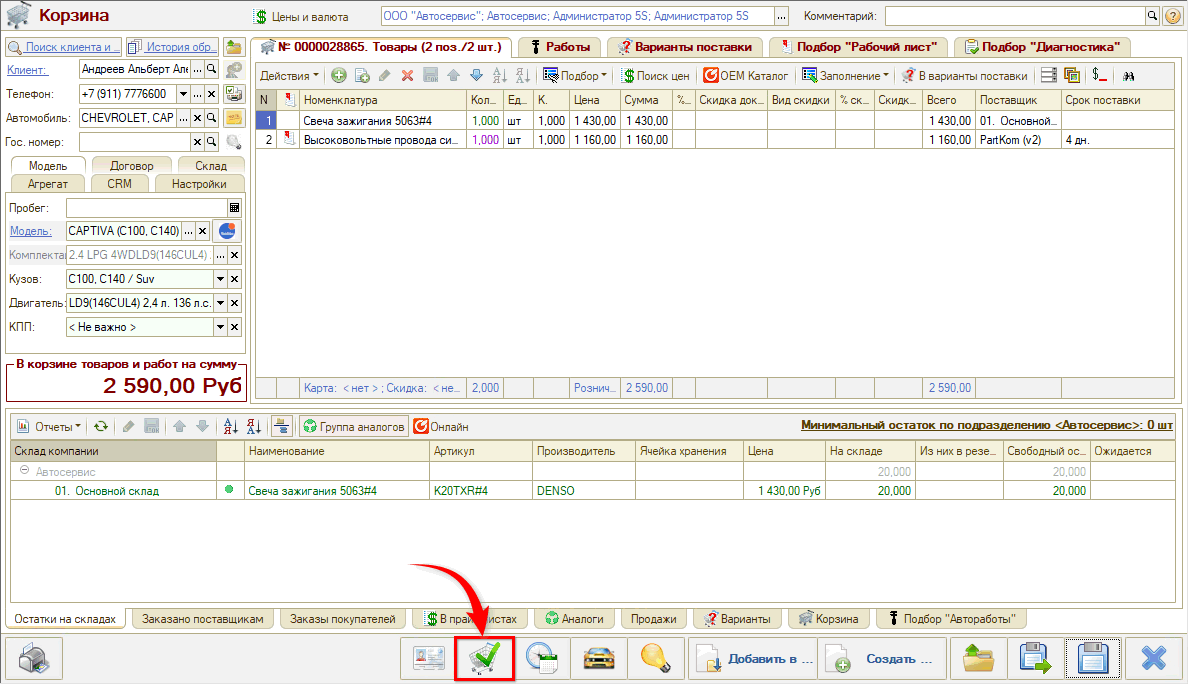Click the light bulb icon
Image resolution: width=1188 pixels, height=684 pixels.
(x=656, y=659)
